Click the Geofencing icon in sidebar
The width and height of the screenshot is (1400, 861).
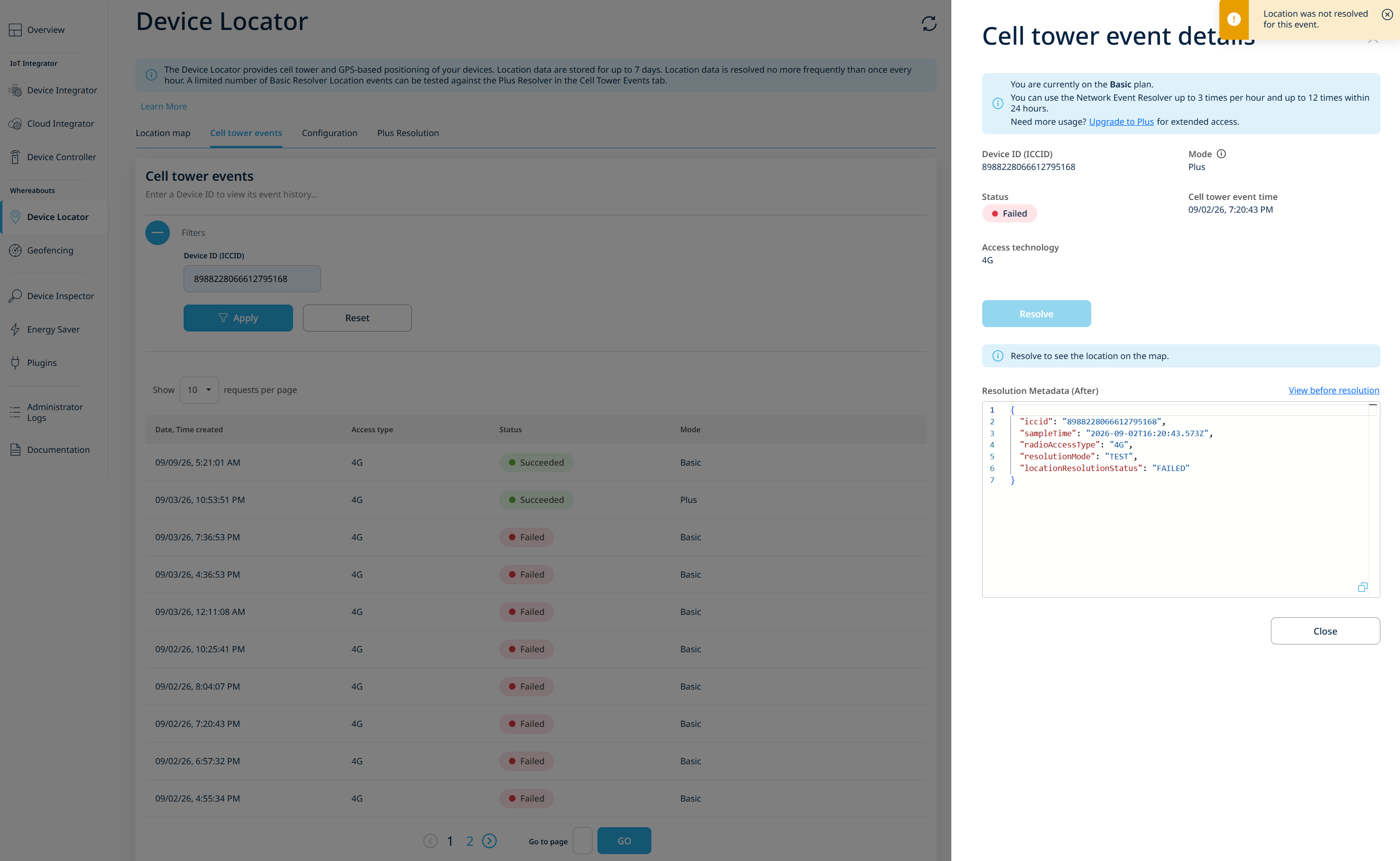click(15, 250)
